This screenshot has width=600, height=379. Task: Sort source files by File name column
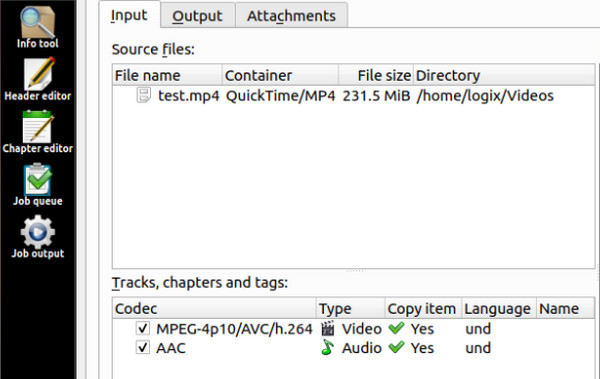coord(167,75)
